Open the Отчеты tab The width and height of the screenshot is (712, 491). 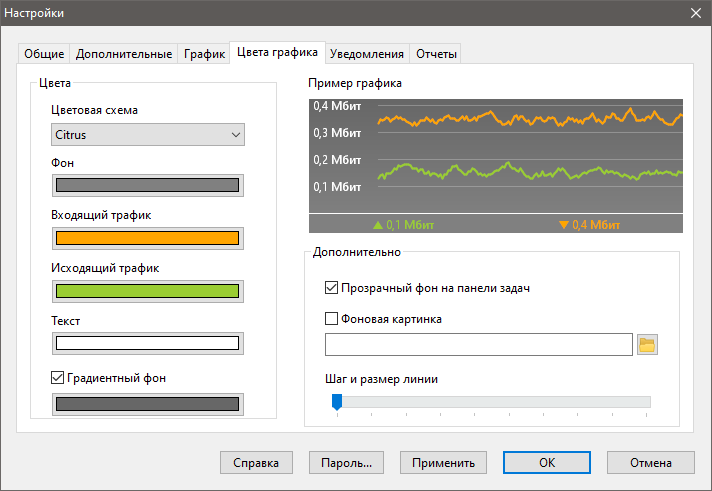[436, 54]
